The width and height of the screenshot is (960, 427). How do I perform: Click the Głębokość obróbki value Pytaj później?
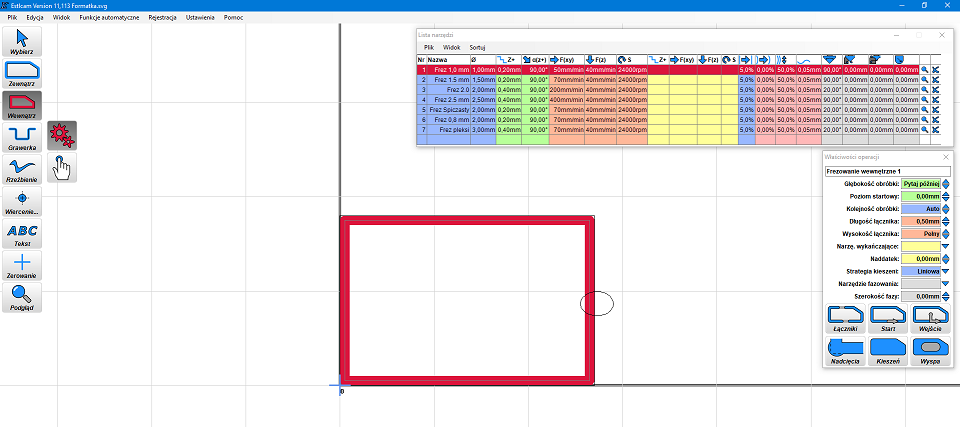point(920,183)
